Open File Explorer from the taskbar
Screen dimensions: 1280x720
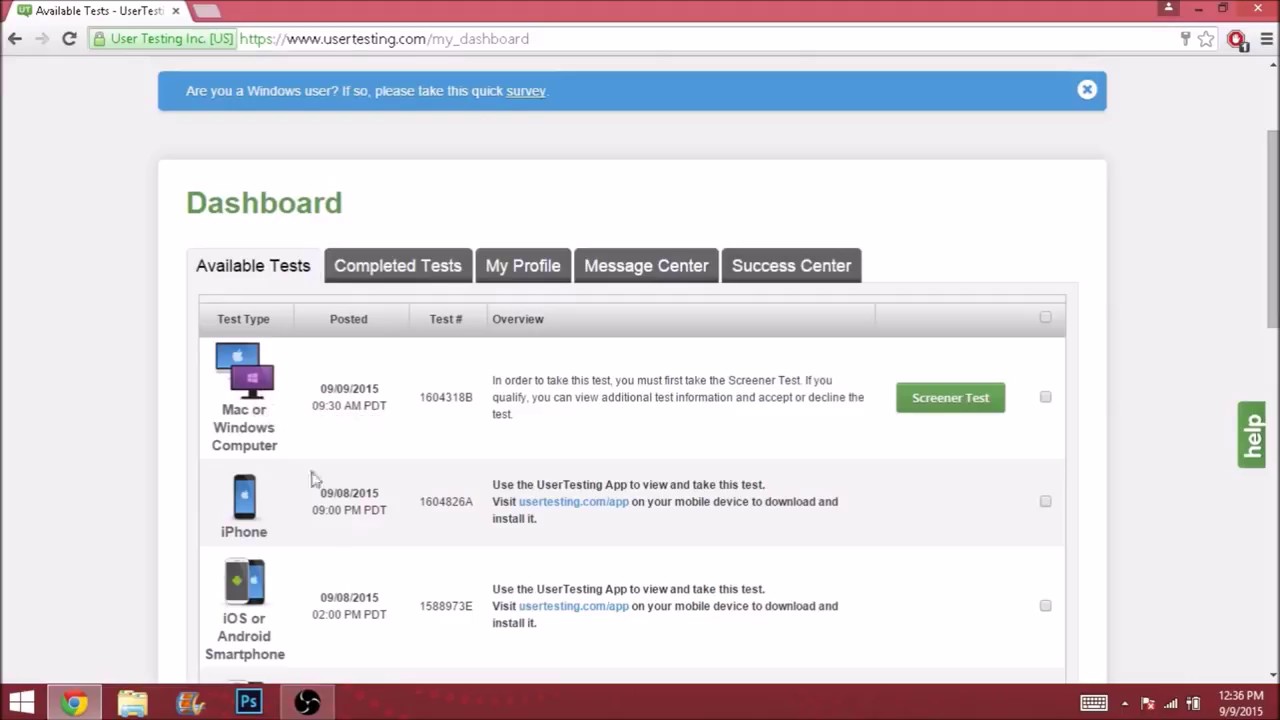click(132, 702)
